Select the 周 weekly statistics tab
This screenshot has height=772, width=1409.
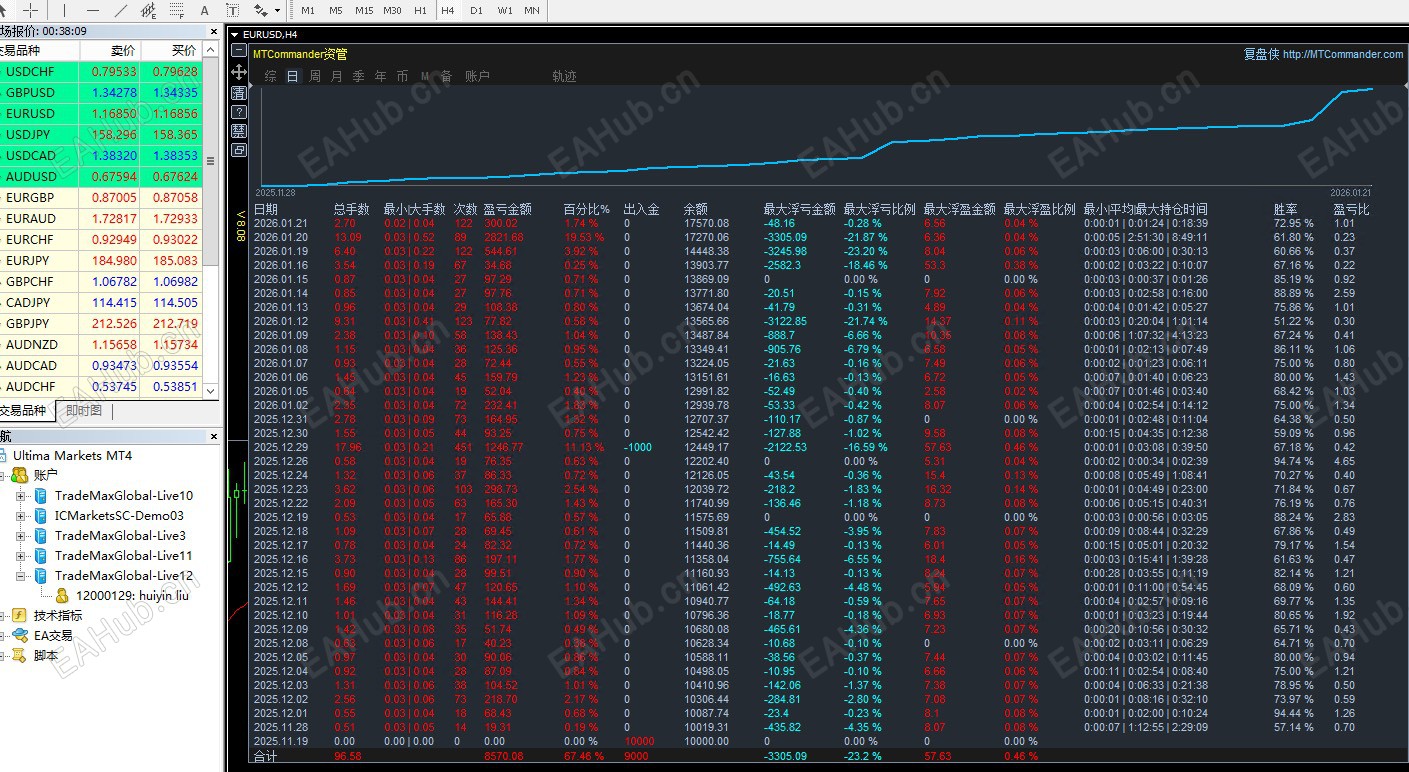[x=315, y=76]
